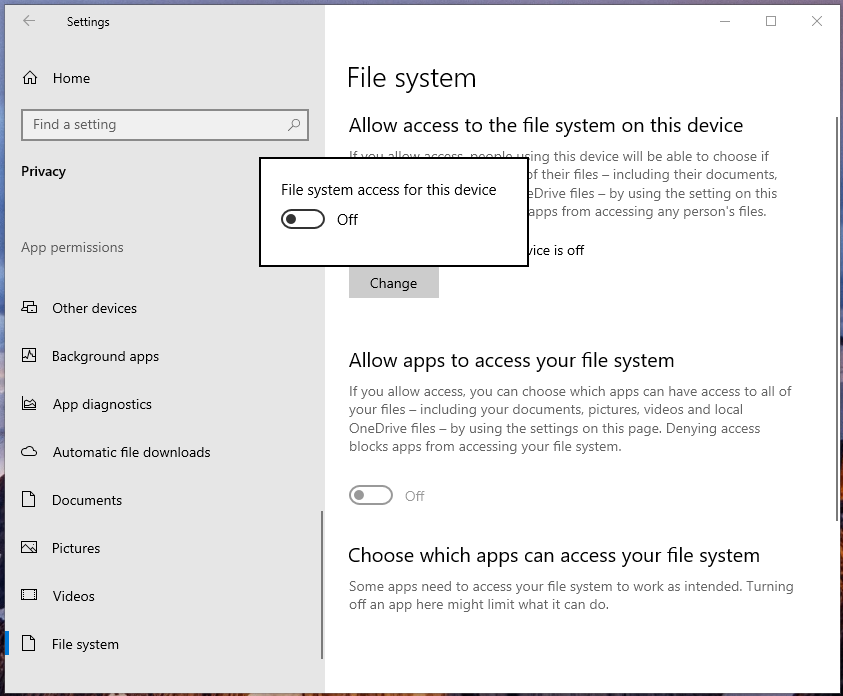This screenshot has width=843, height=696.
Task: Select the Videos icon in the sidebar
Action: point(30,596)
